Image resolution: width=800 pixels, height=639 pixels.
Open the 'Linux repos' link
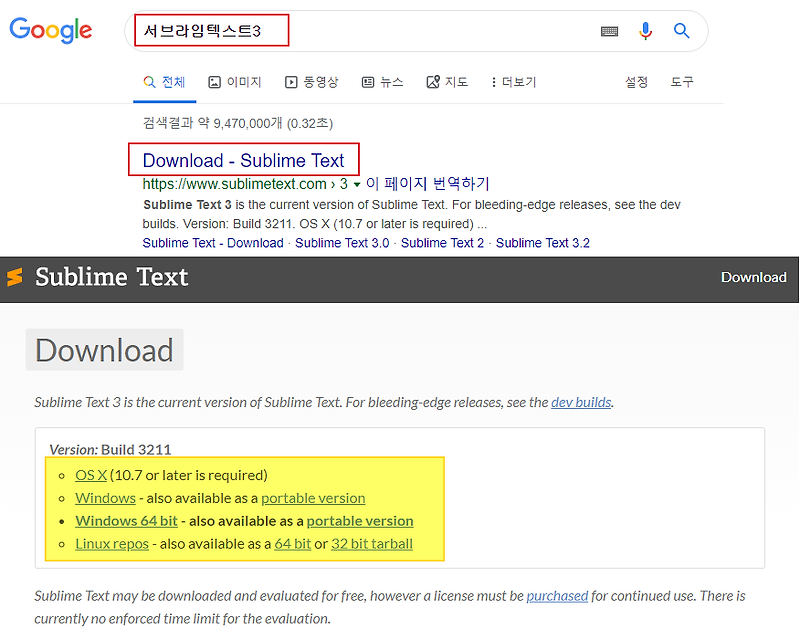112,544
